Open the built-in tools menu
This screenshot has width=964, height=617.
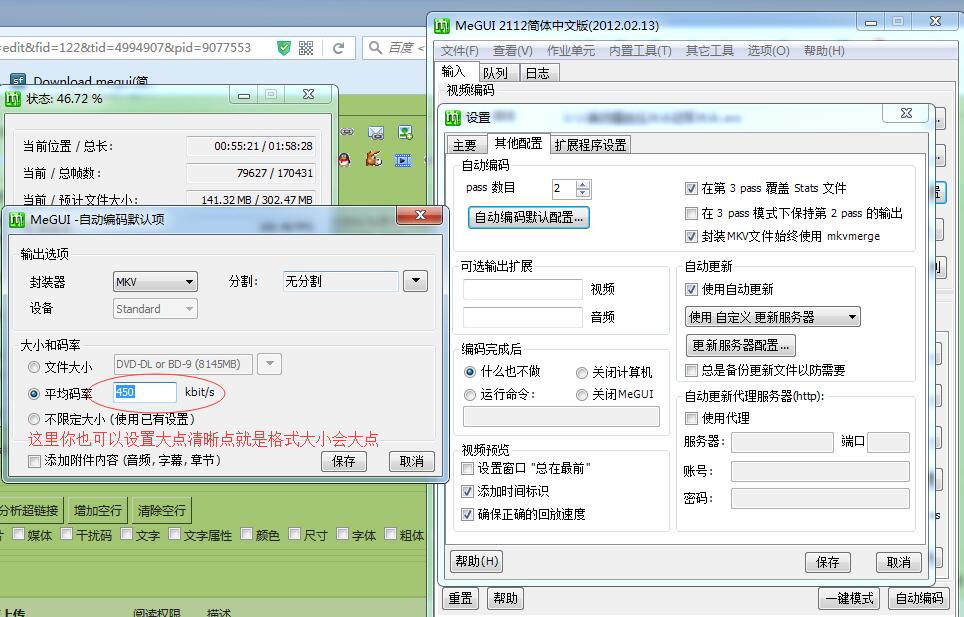click(639, 50)
